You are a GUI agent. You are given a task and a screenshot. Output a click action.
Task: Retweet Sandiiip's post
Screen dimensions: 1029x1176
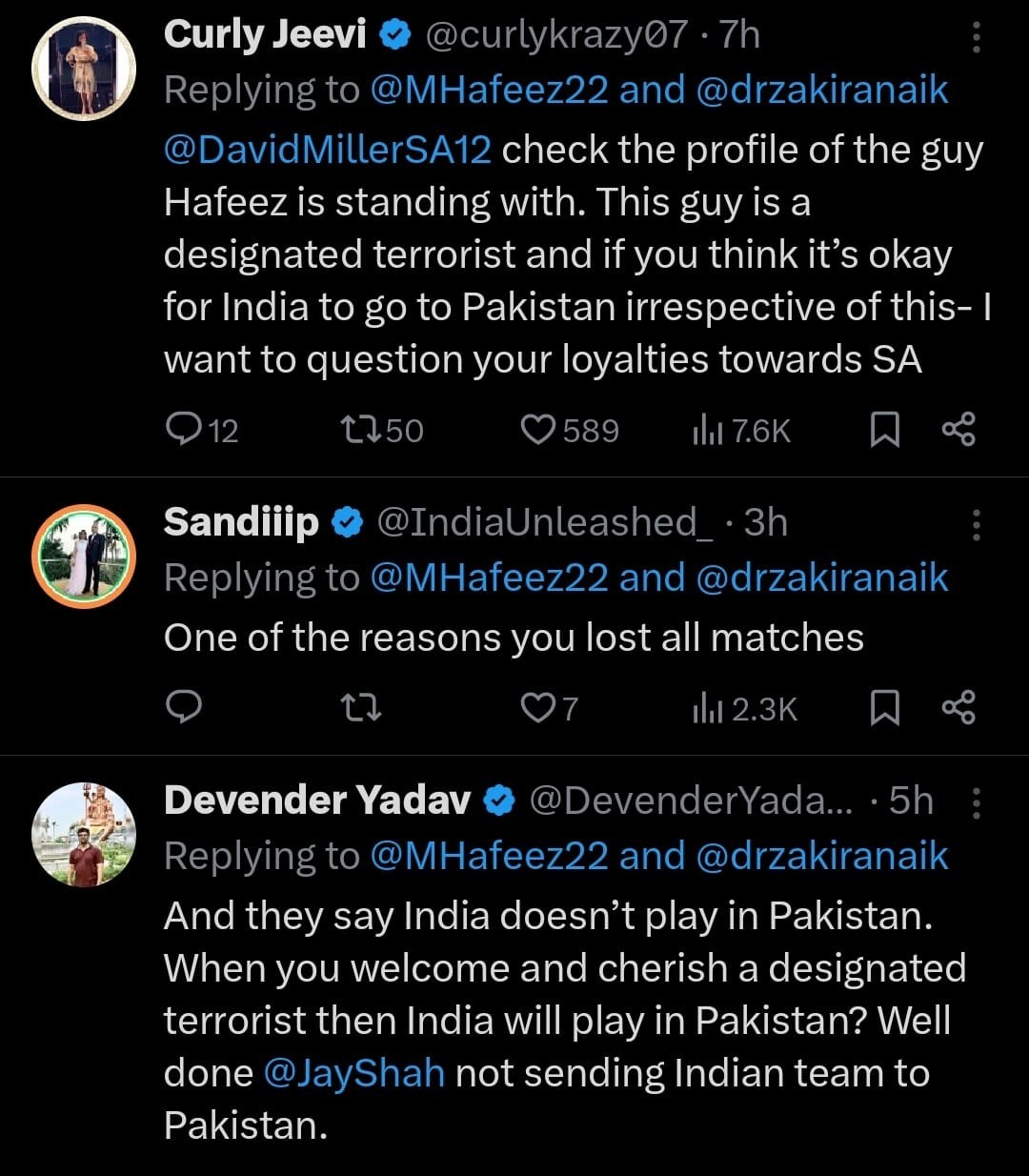[x=362, y=708]
